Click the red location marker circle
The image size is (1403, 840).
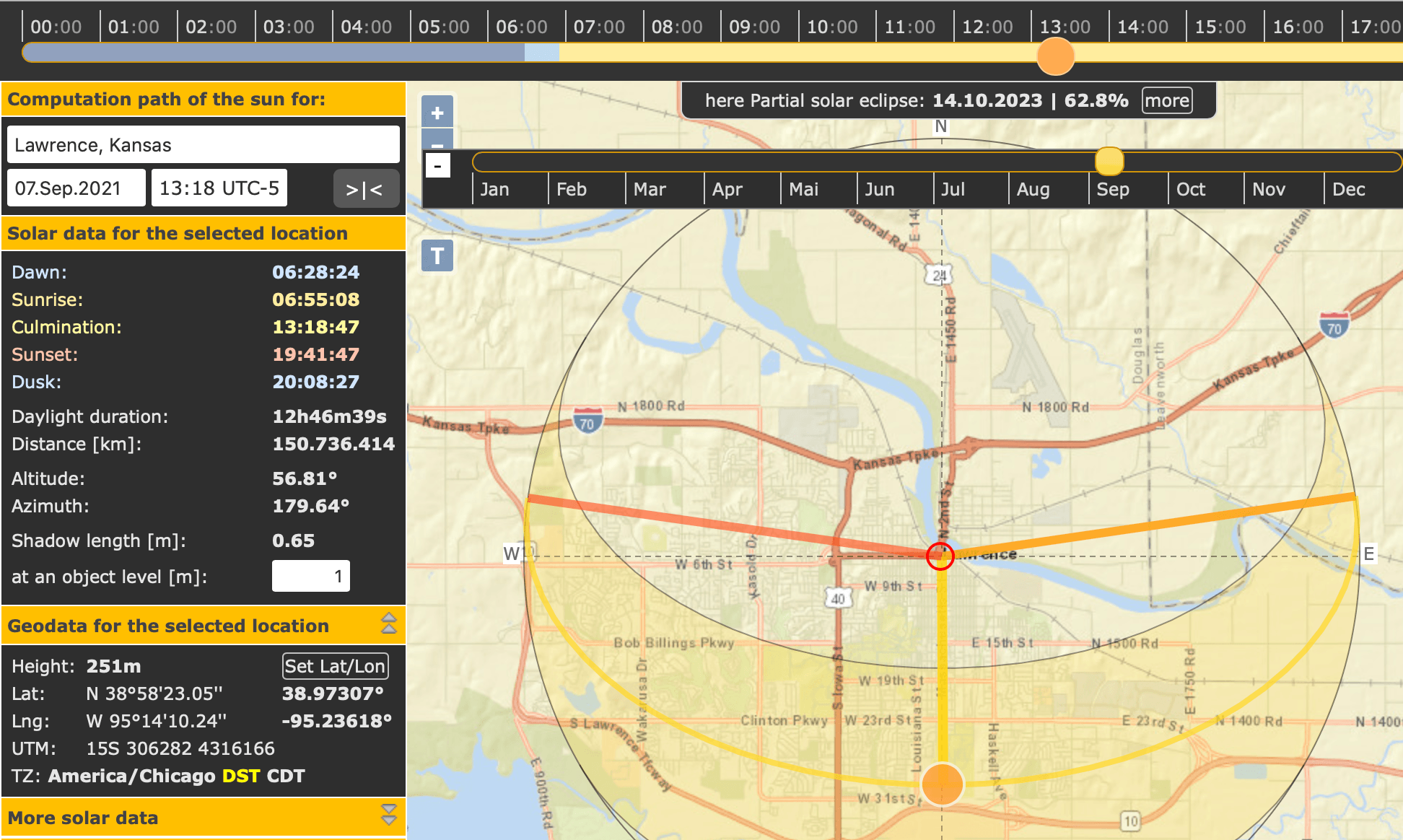click(x=940, y=556)
